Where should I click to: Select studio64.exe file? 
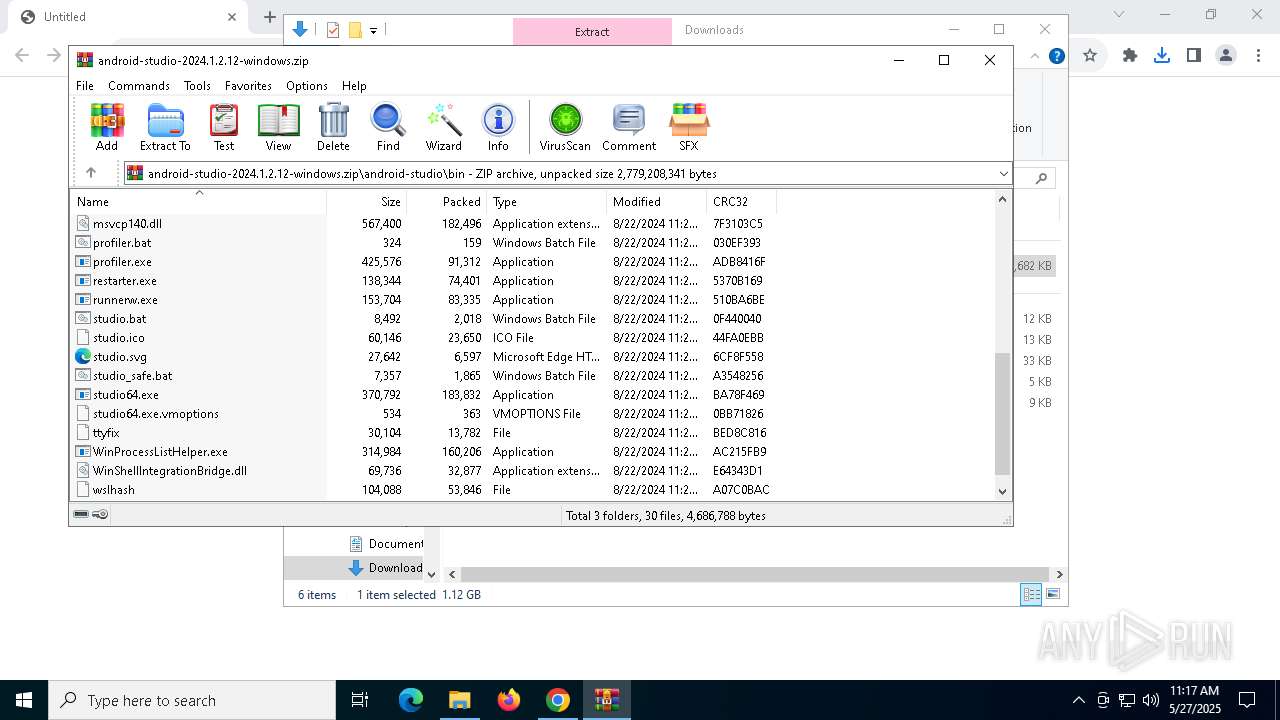(125, 395)
